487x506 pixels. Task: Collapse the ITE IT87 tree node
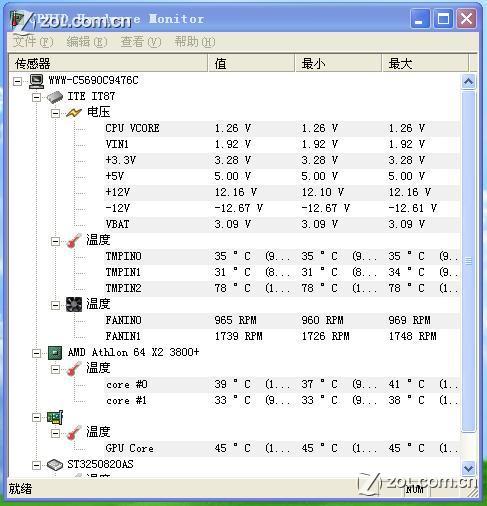tap(36, 97)
